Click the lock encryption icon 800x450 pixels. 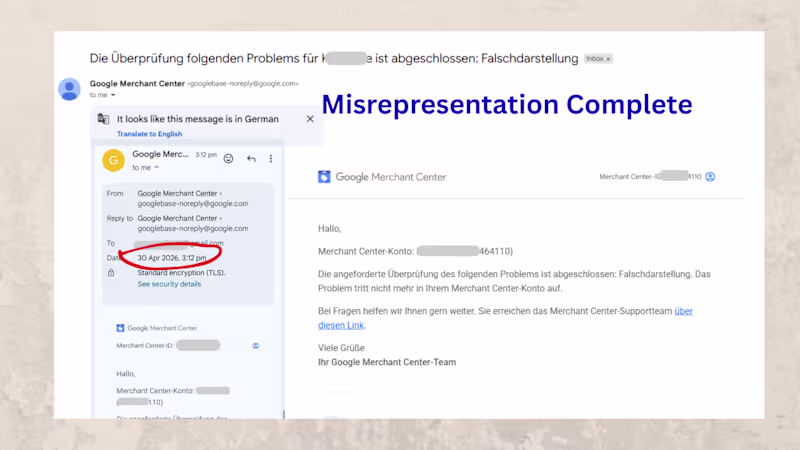[x=111, y=273]
